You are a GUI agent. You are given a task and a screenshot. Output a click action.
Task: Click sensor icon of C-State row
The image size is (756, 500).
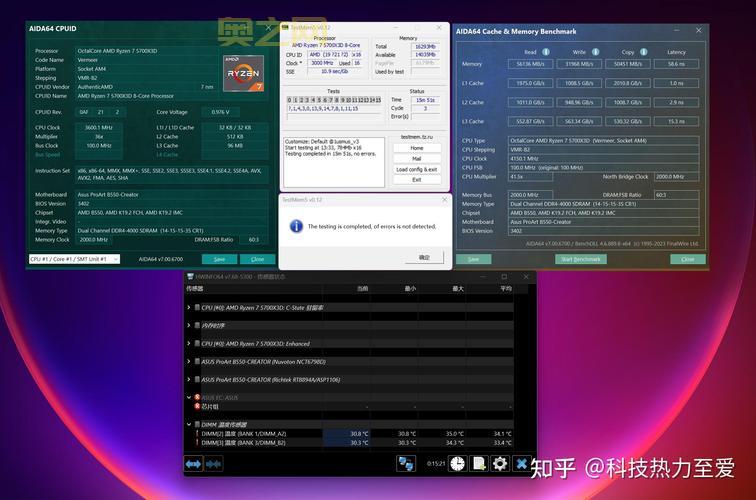(197, 307)
